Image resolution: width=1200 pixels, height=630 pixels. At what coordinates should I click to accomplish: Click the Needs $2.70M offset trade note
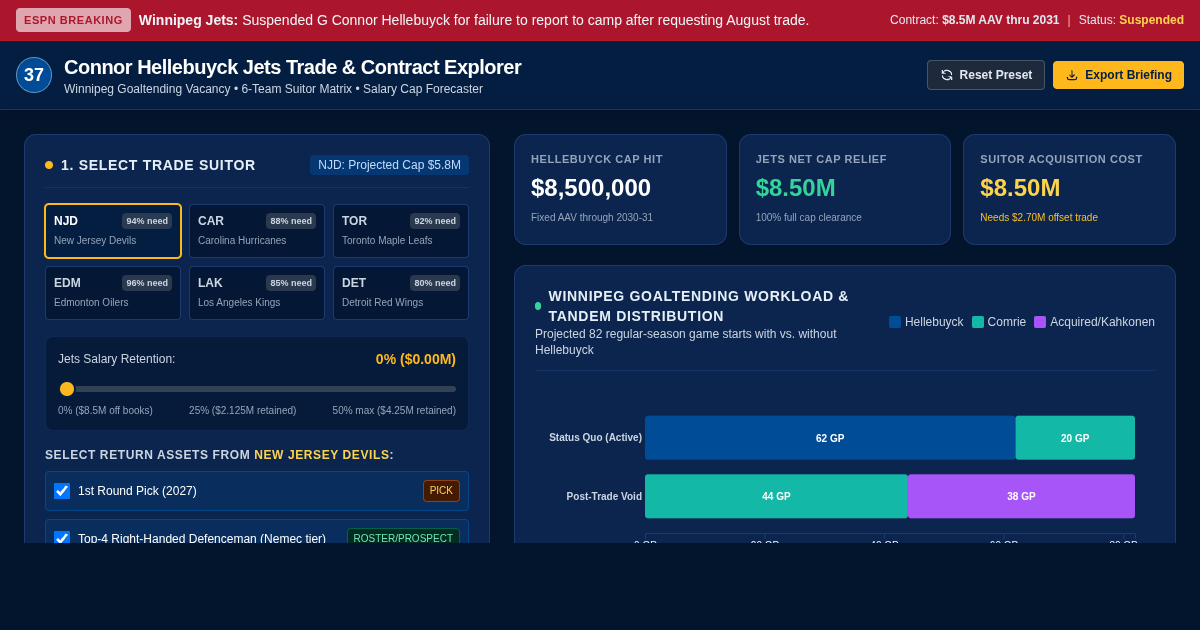1039,218
